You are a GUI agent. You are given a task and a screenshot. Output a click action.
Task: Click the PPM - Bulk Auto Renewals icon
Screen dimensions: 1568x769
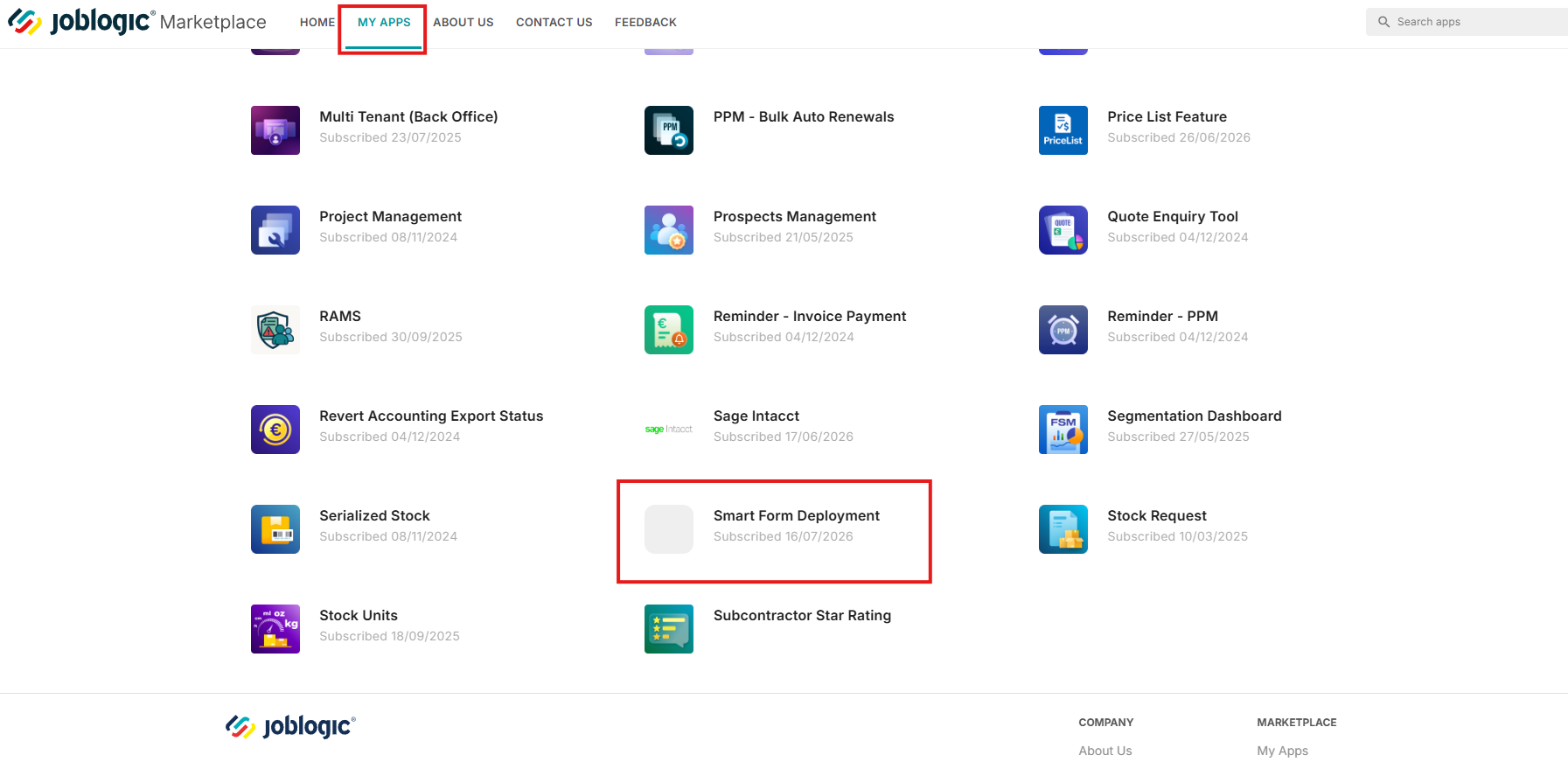(x=669, y=130)
